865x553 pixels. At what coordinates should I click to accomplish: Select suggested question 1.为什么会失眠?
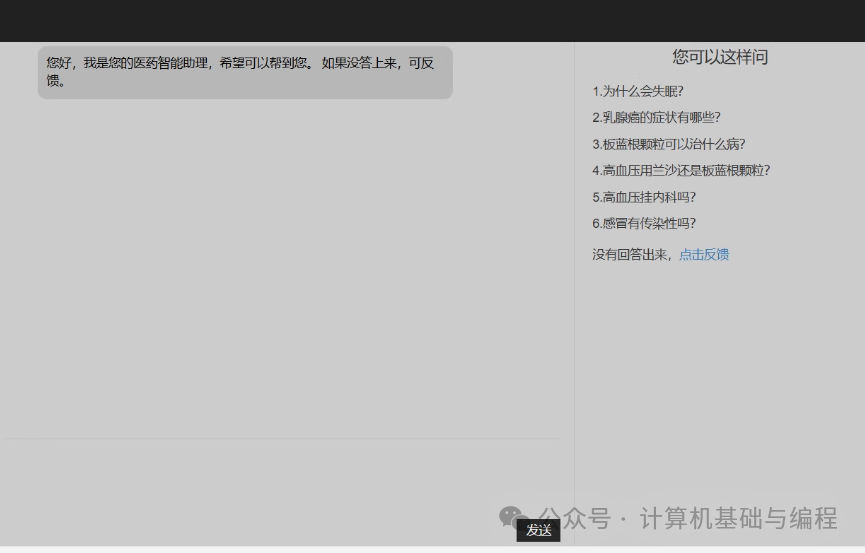pyautogui.click(x=638, y=91)
